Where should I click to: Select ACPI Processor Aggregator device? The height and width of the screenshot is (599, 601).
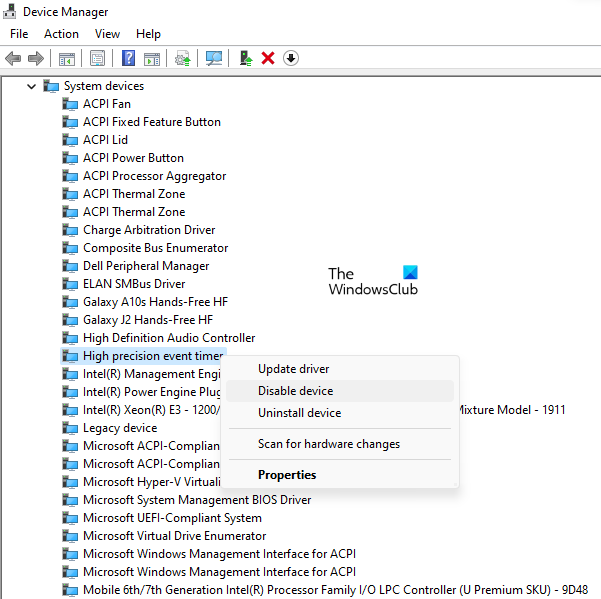[x=154, y=176]
